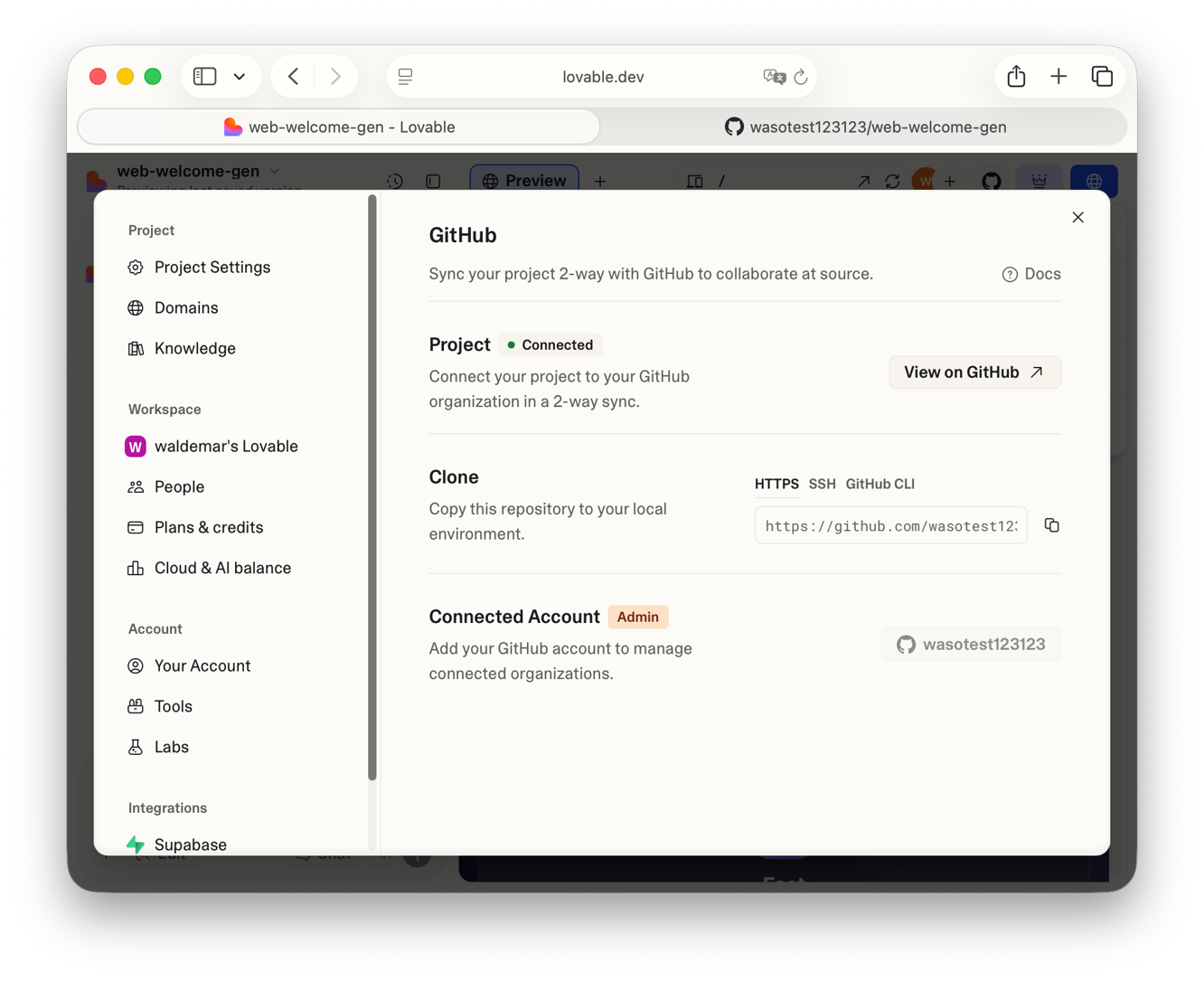Open the blue publish globe button
The width and height of the screenshot is (1204, 981).
pos(1094,181)
